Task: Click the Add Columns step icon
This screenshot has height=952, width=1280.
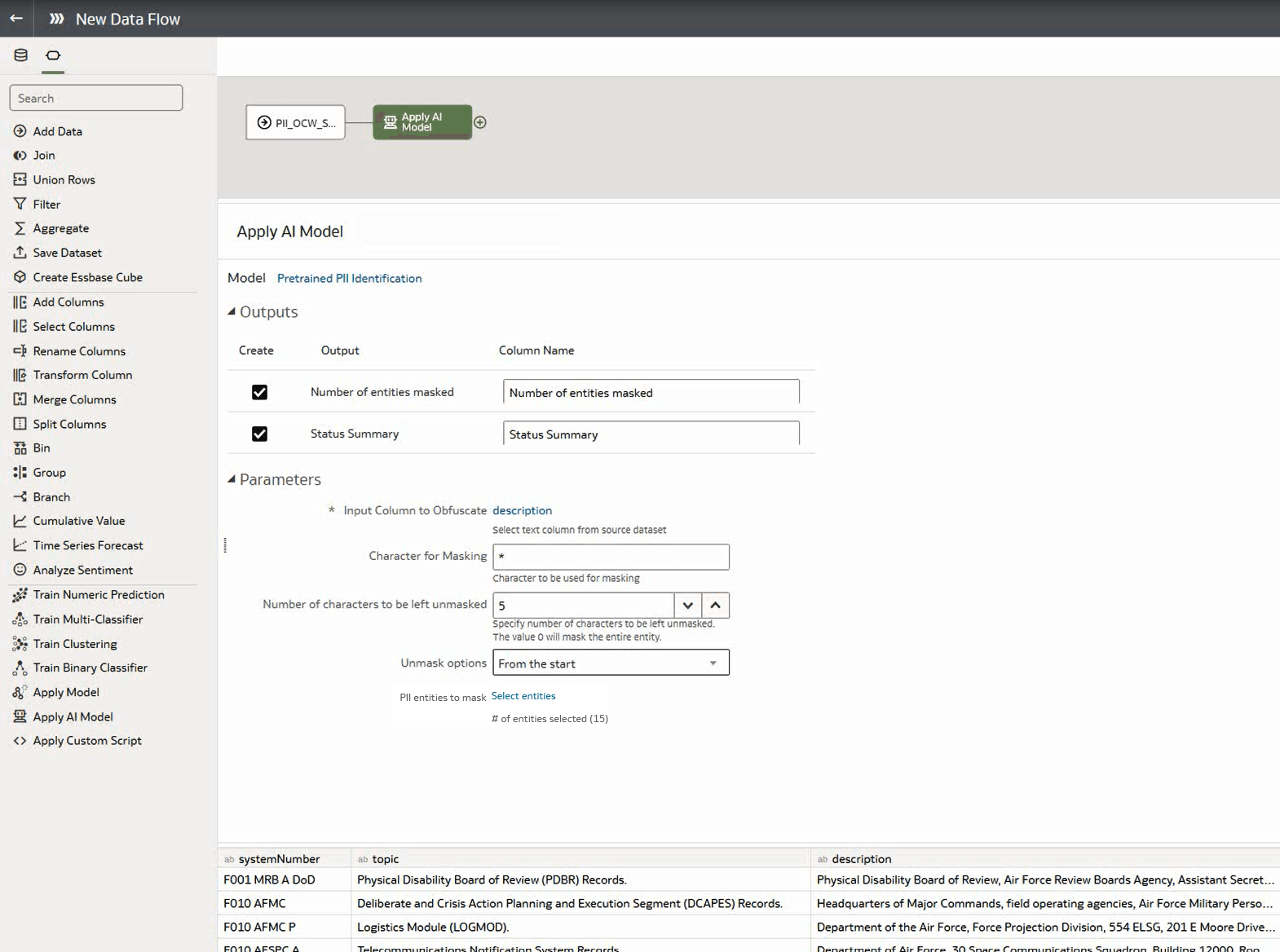Action: click(20, 302)
